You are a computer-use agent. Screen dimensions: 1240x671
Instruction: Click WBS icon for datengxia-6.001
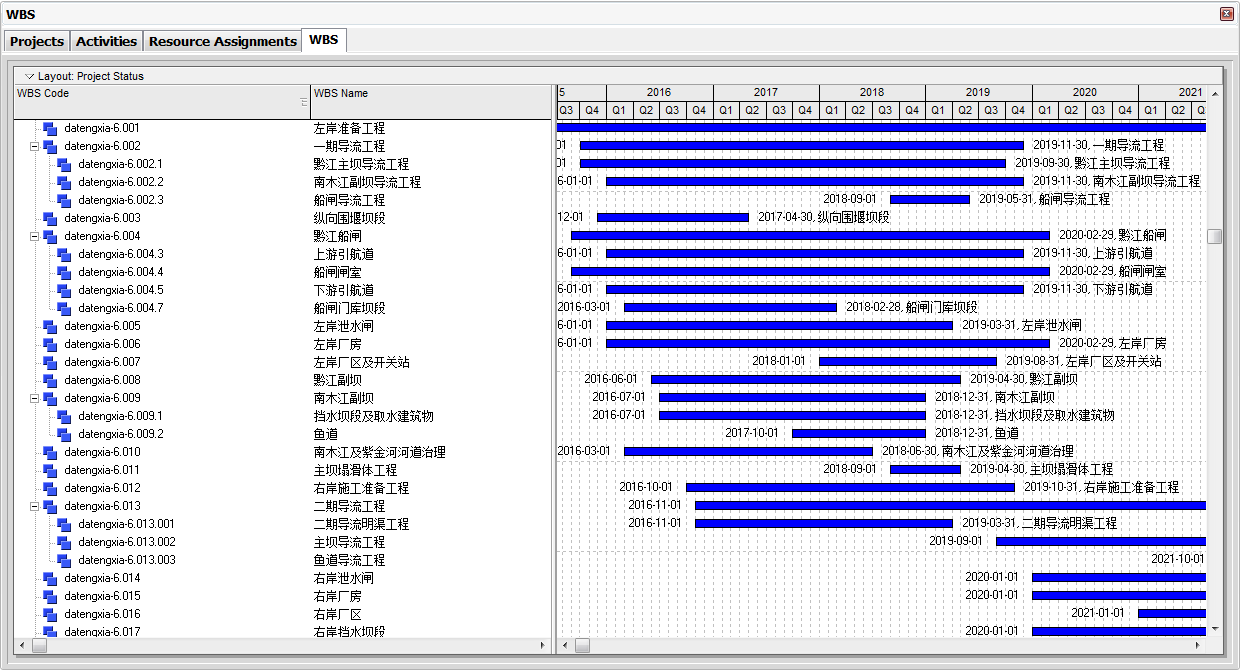50,129
